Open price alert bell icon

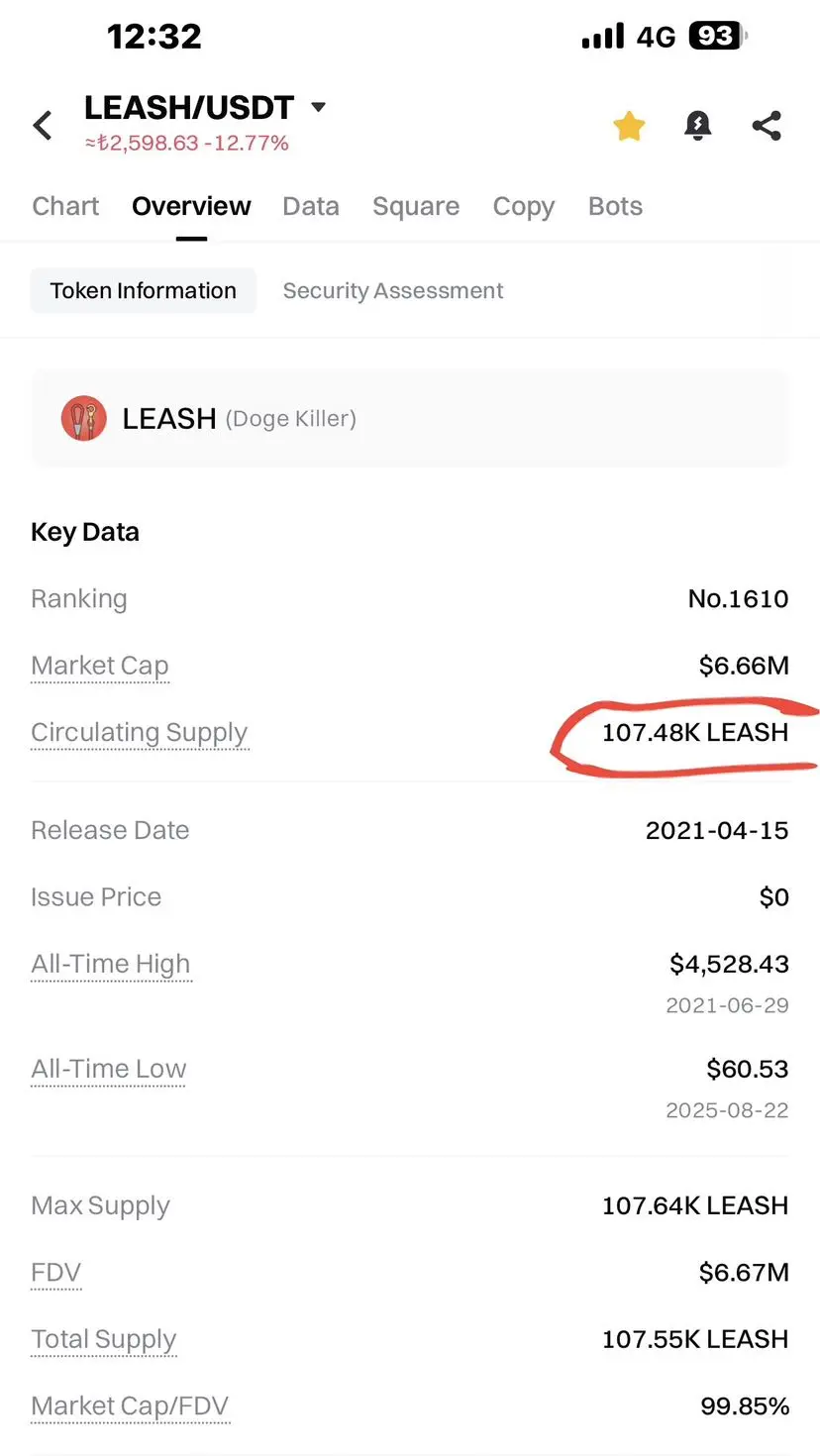[x=698, y=126]
